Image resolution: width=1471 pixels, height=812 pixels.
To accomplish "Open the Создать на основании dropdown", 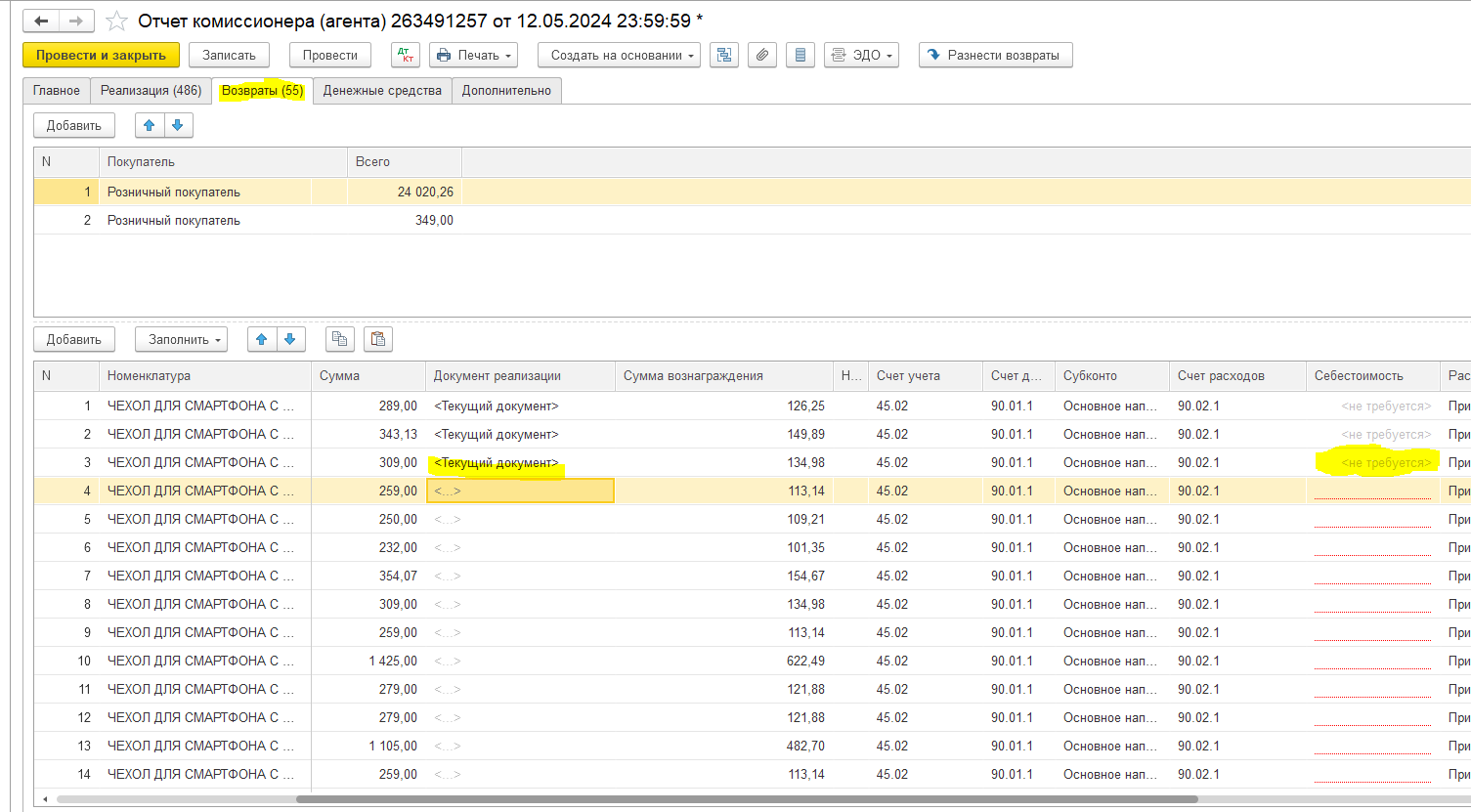I will coord(620,56).
